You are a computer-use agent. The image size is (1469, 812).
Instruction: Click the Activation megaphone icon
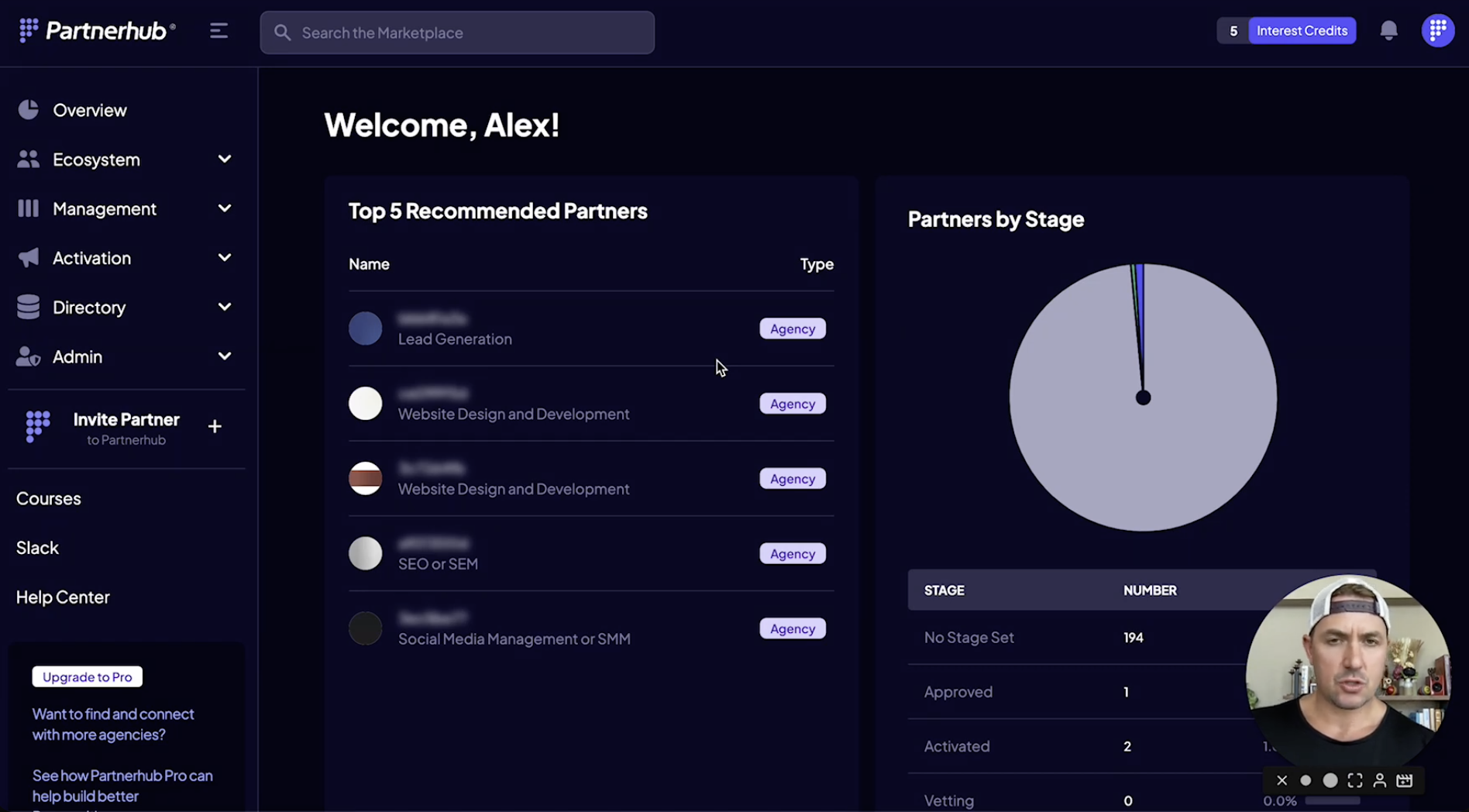(x=28, y=258)
